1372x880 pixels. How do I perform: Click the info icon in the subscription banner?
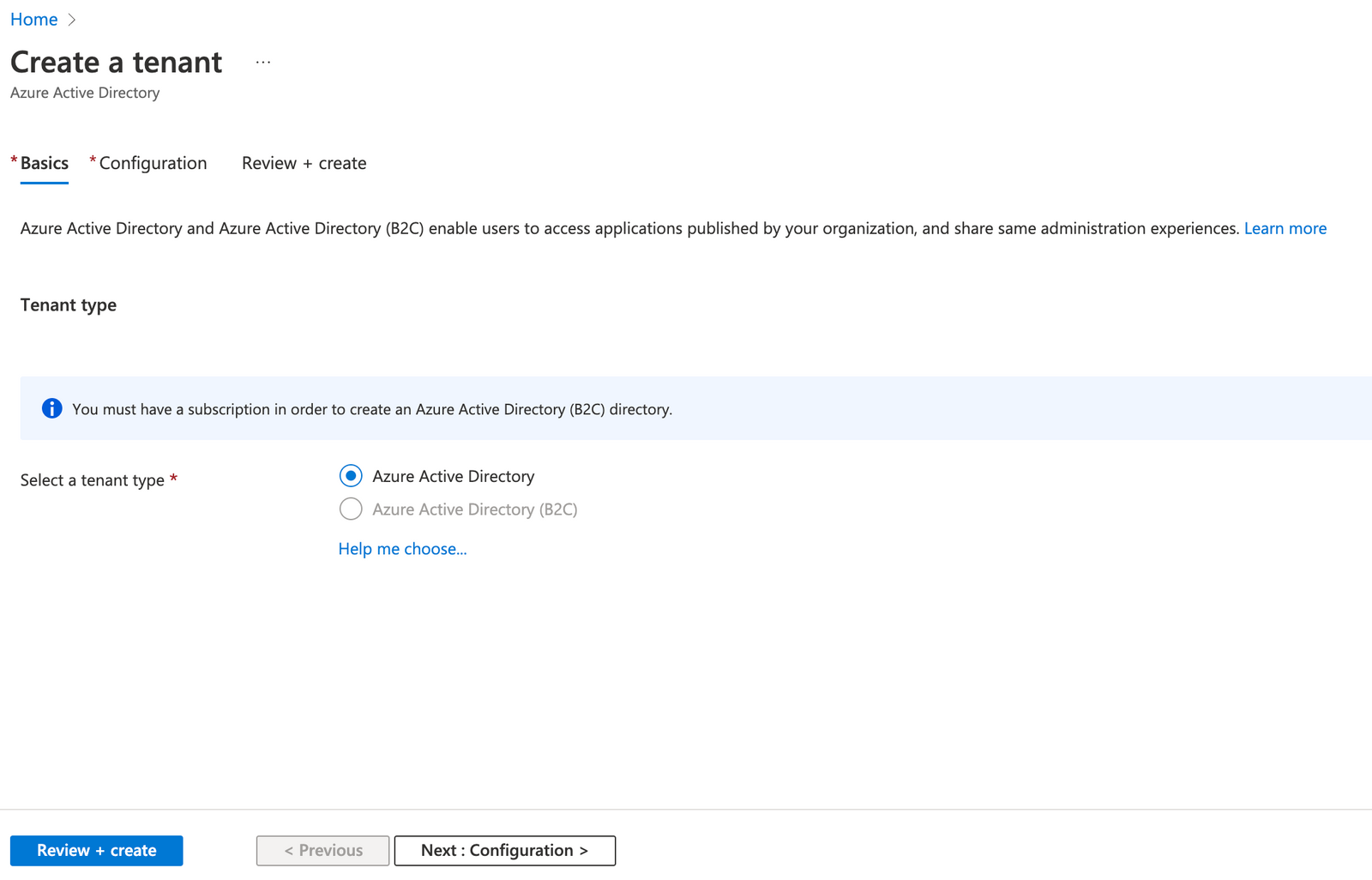pos(51,408)
